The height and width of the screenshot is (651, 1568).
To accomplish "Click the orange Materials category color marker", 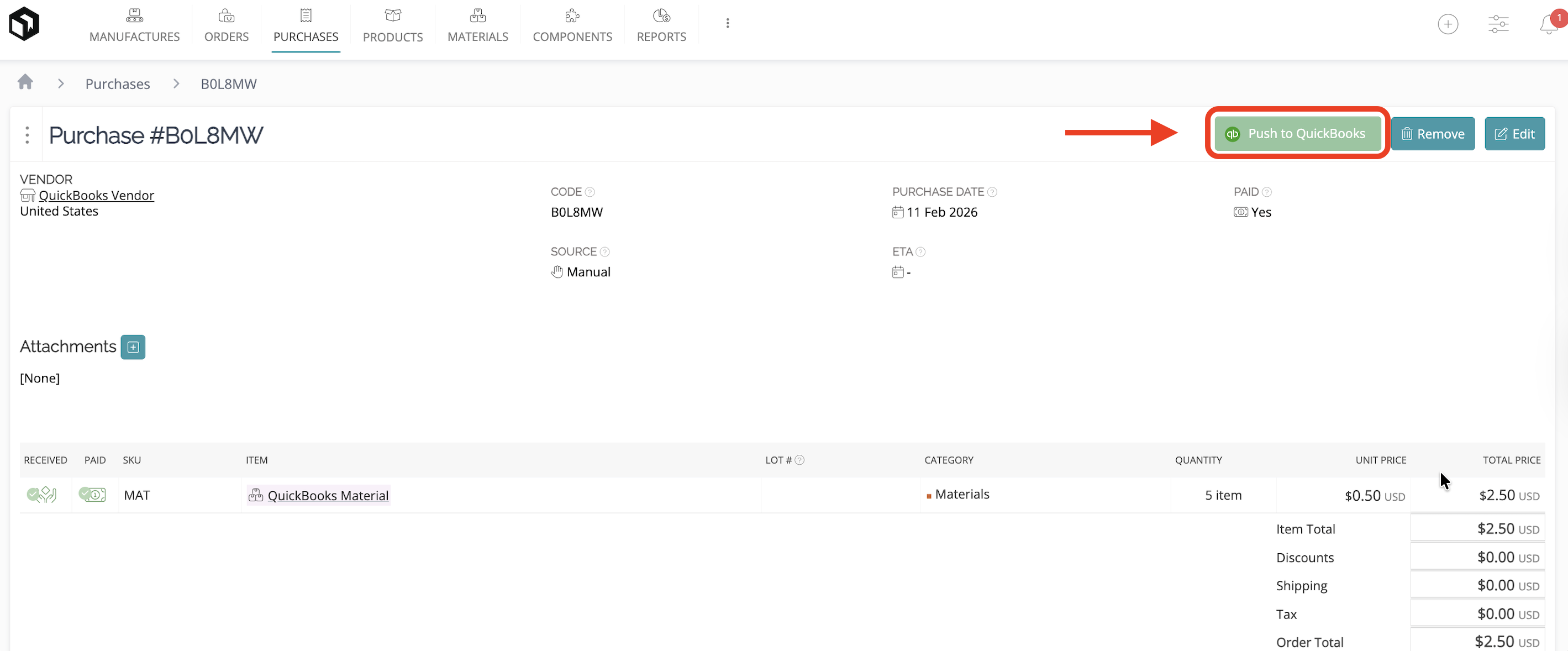I will click(x=928, y=496).
